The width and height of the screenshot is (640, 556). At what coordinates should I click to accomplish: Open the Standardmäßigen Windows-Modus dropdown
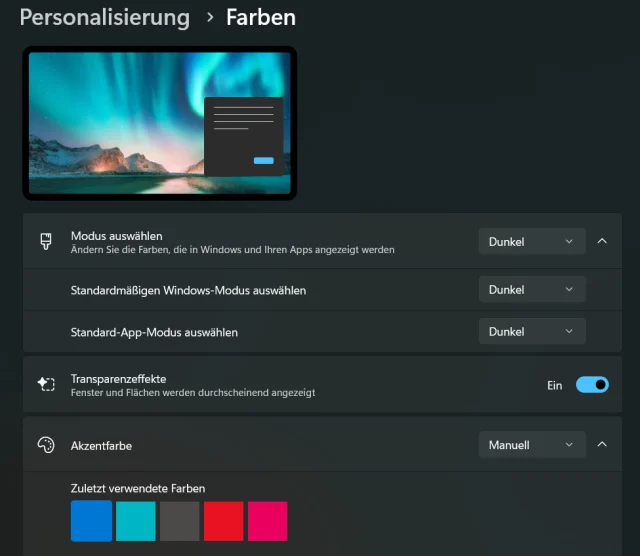[532, 289]
